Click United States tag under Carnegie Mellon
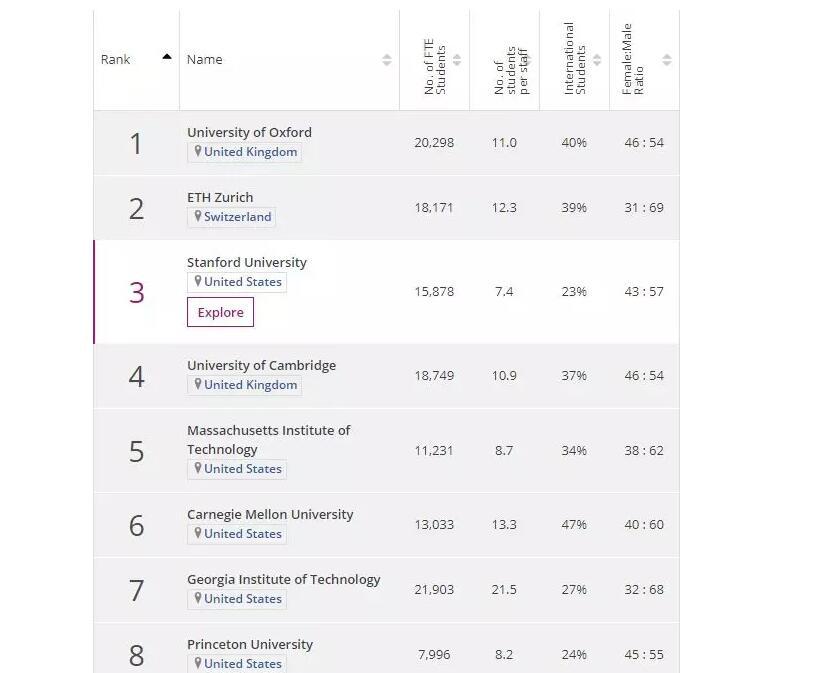The image size is (817, 673). pyautogui.click(x=243, y=534)
